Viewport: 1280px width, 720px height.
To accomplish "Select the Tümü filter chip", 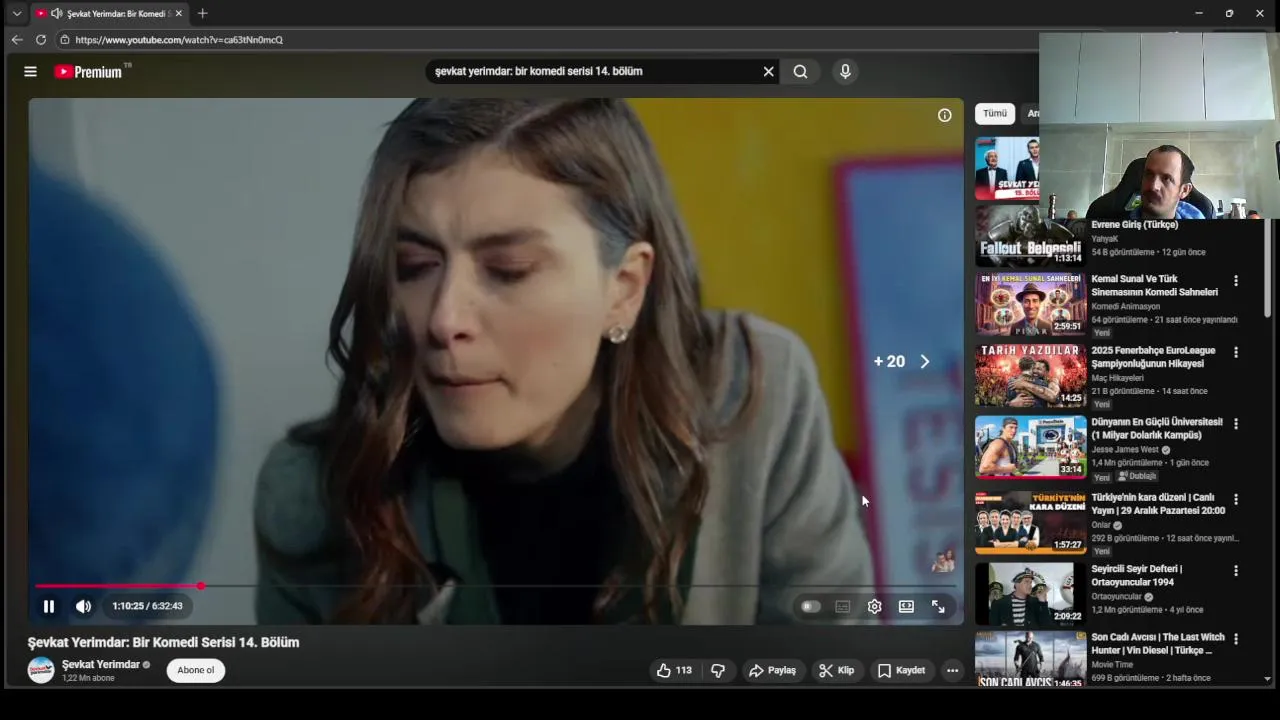I will click(x=995, y=114).
